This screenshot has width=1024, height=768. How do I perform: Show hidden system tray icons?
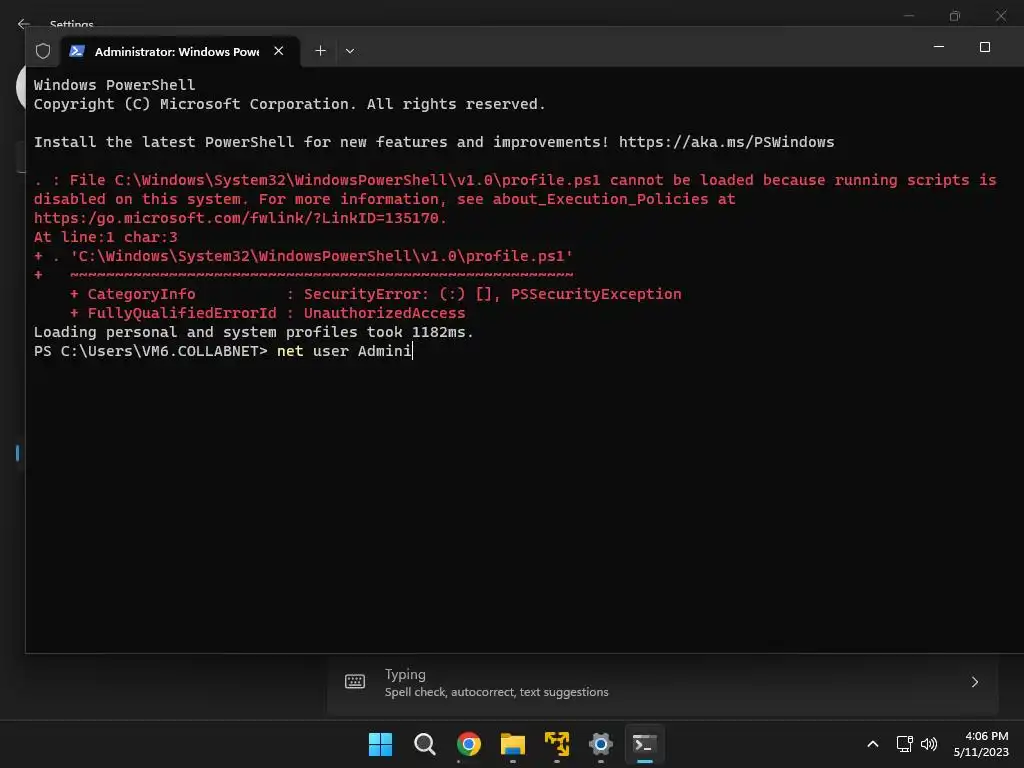tap(872, 744)
